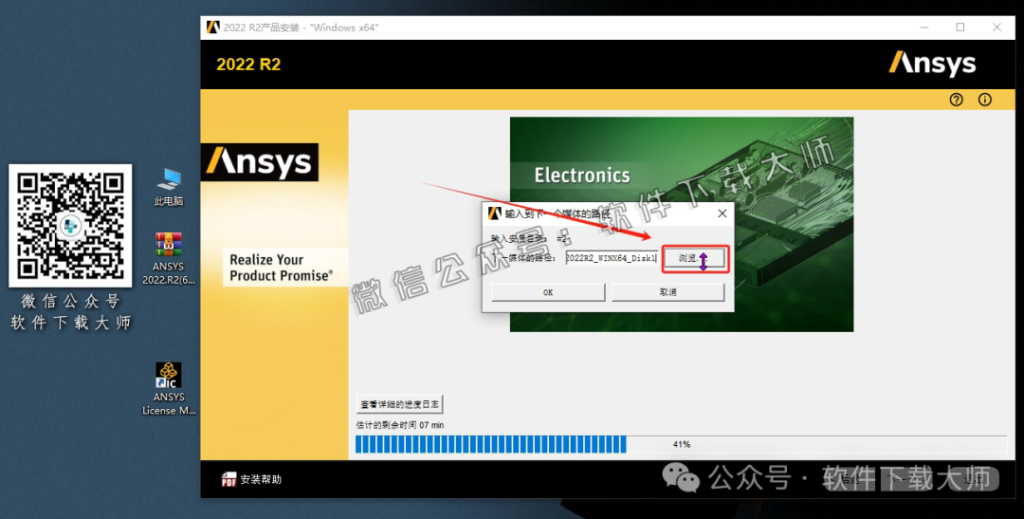Click the 估计的剩余时间 07 min text

pos(400,425)
